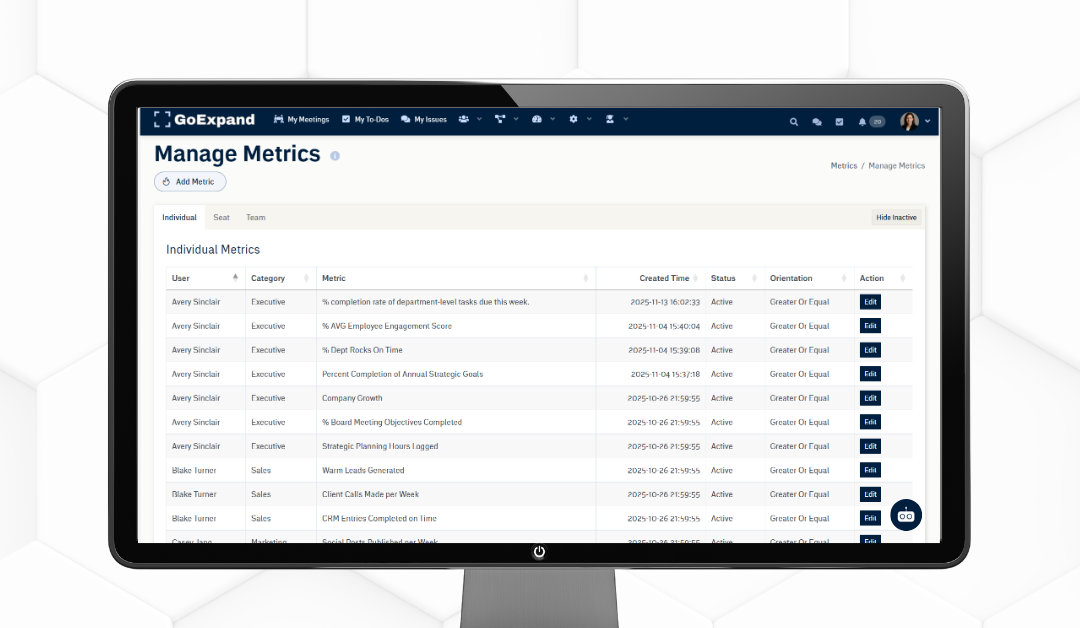Open the Metrics breadcrumb link

[843, 165]
